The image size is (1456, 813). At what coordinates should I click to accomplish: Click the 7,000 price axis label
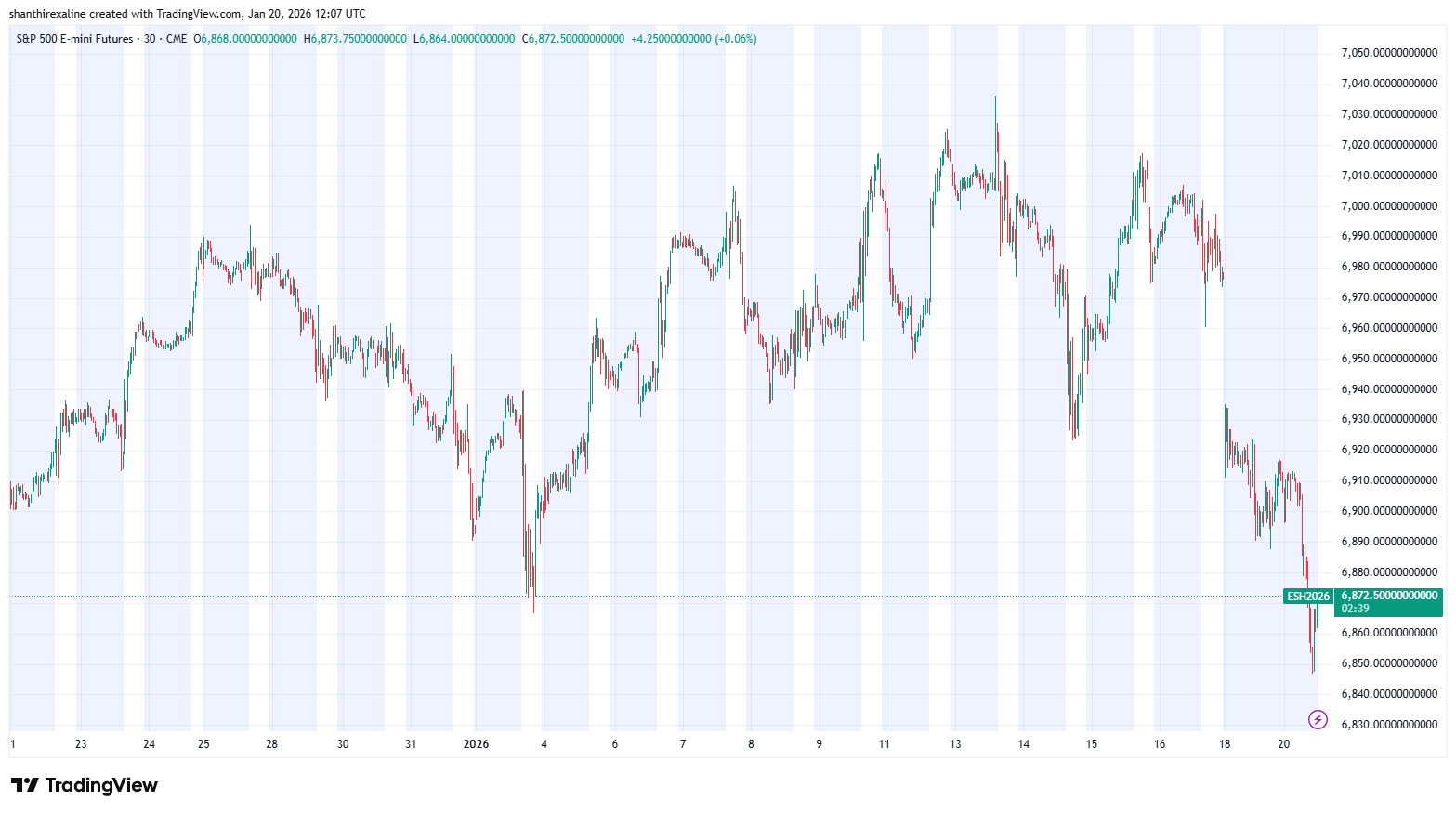coord(1389,206)
